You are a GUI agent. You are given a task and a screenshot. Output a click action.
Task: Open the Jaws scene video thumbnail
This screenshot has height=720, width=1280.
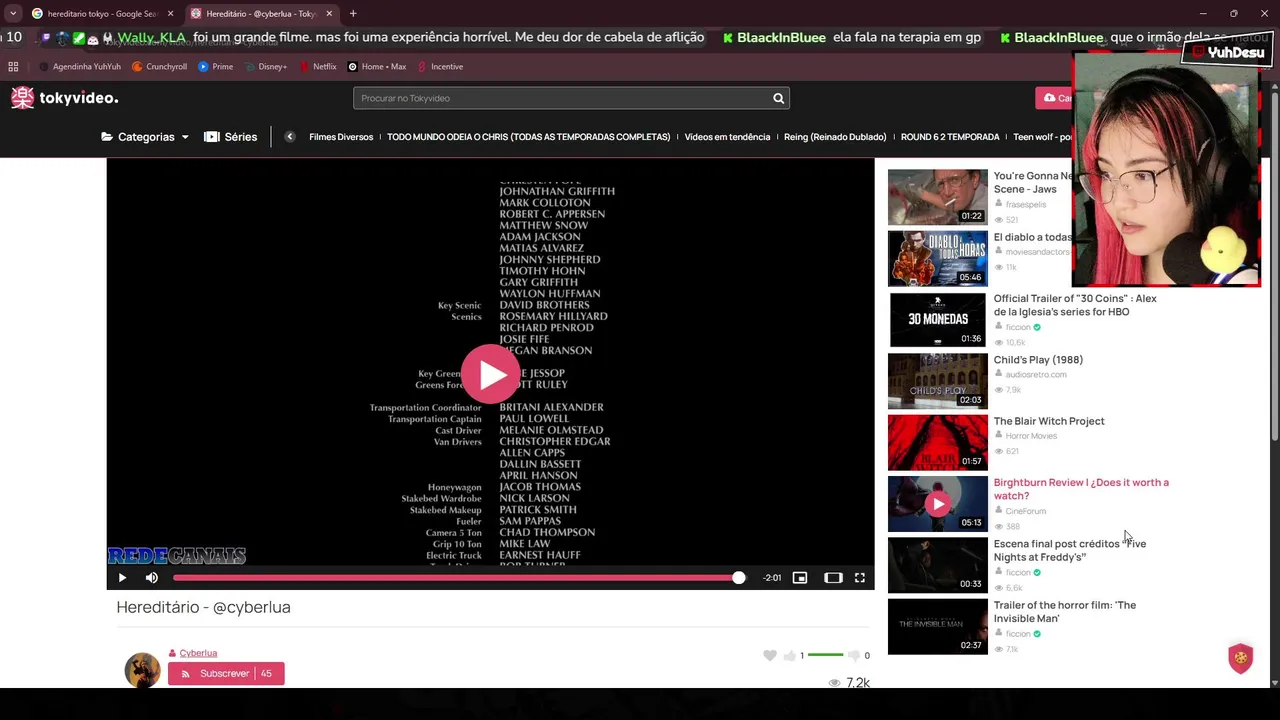coord(937,197)
